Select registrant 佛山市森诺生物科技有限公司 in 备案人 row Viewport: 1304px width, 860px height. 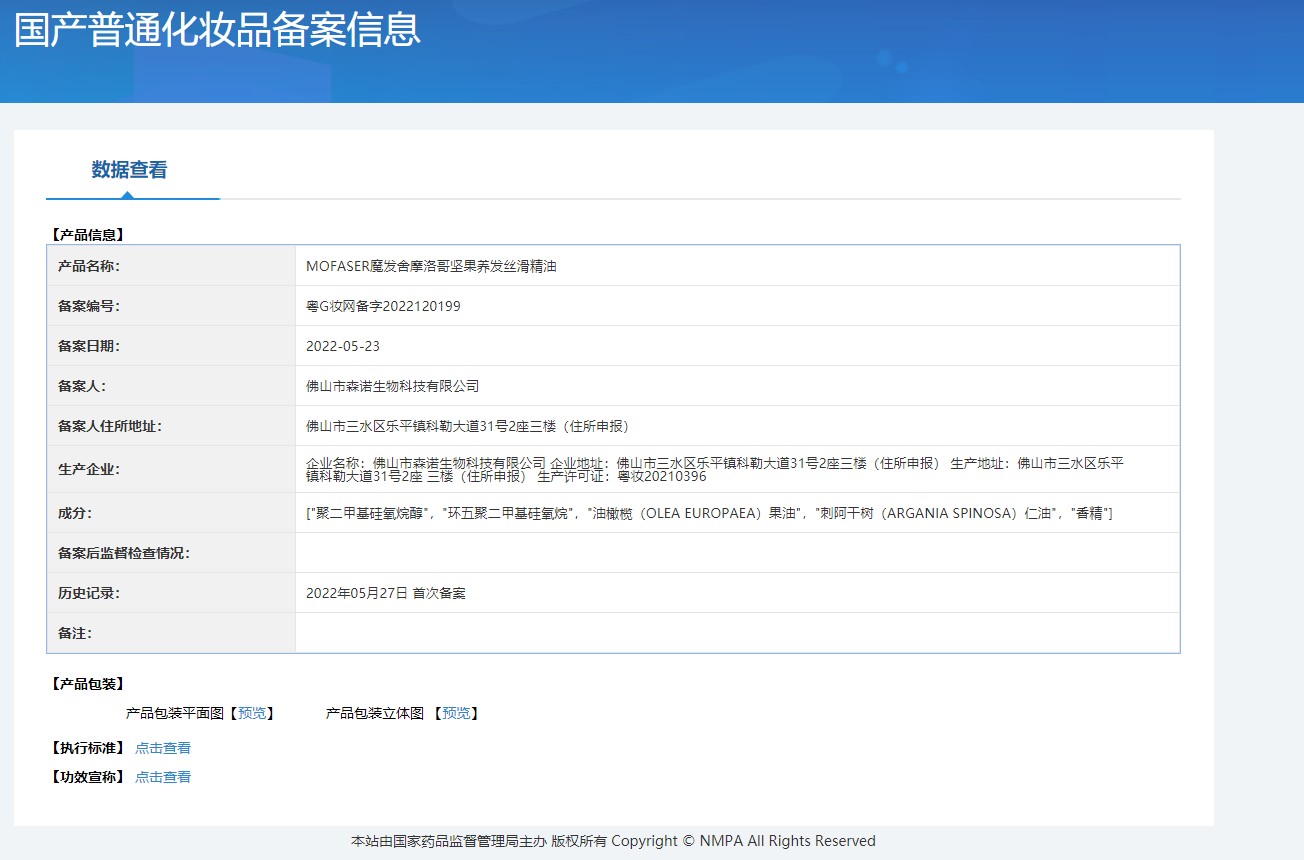393,386
